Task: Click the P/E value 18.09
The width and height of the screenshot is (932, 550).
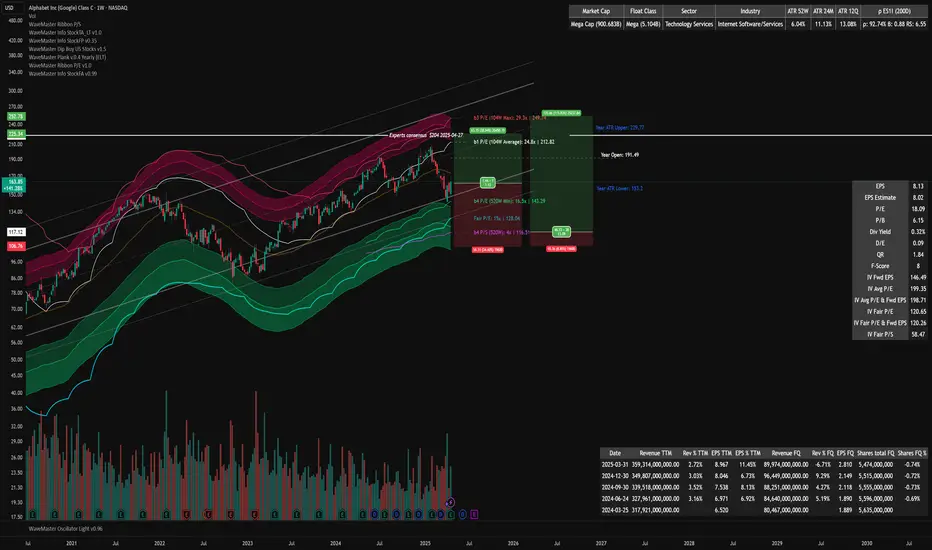Action: (918, 209)
